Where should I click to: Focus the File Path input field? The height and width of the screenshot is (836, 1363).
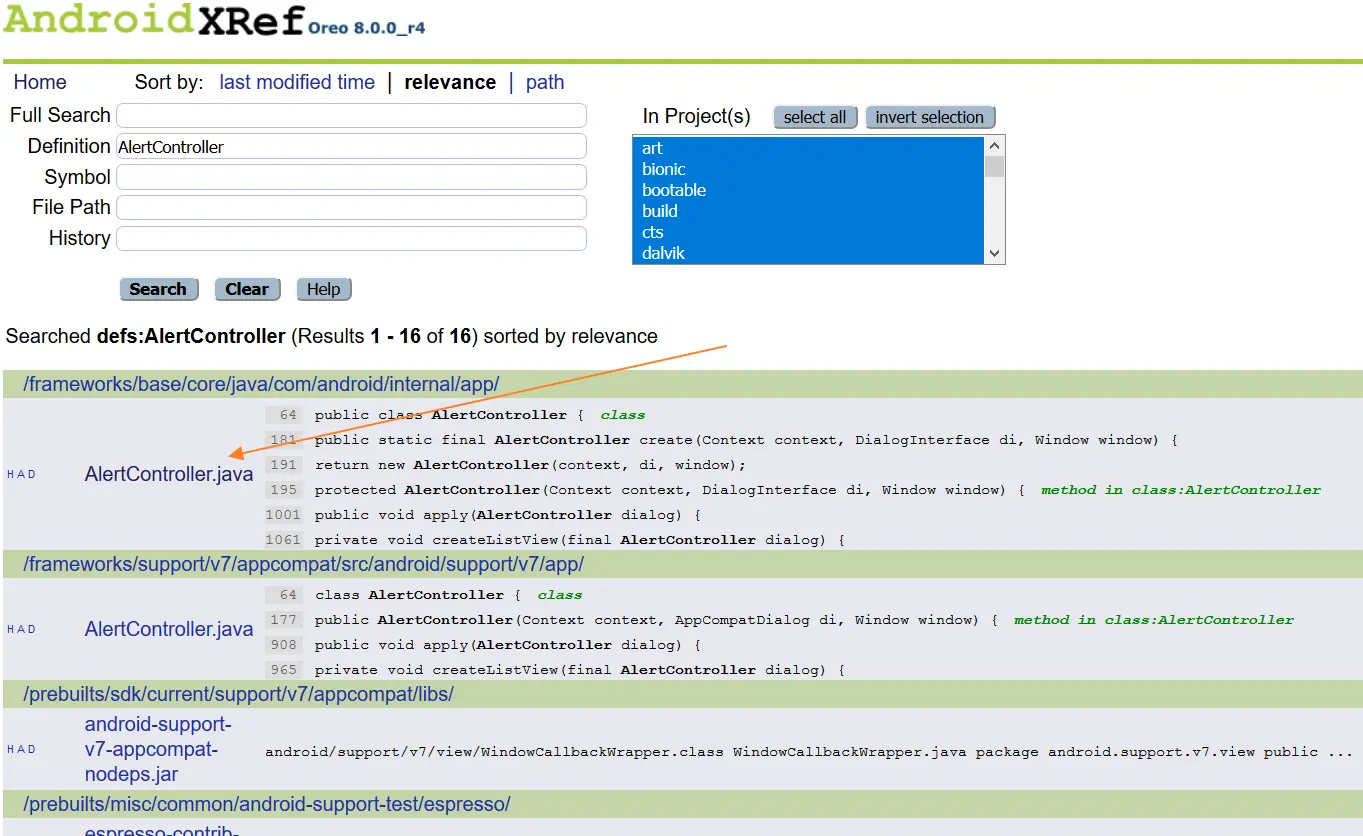tap(351, 207)
